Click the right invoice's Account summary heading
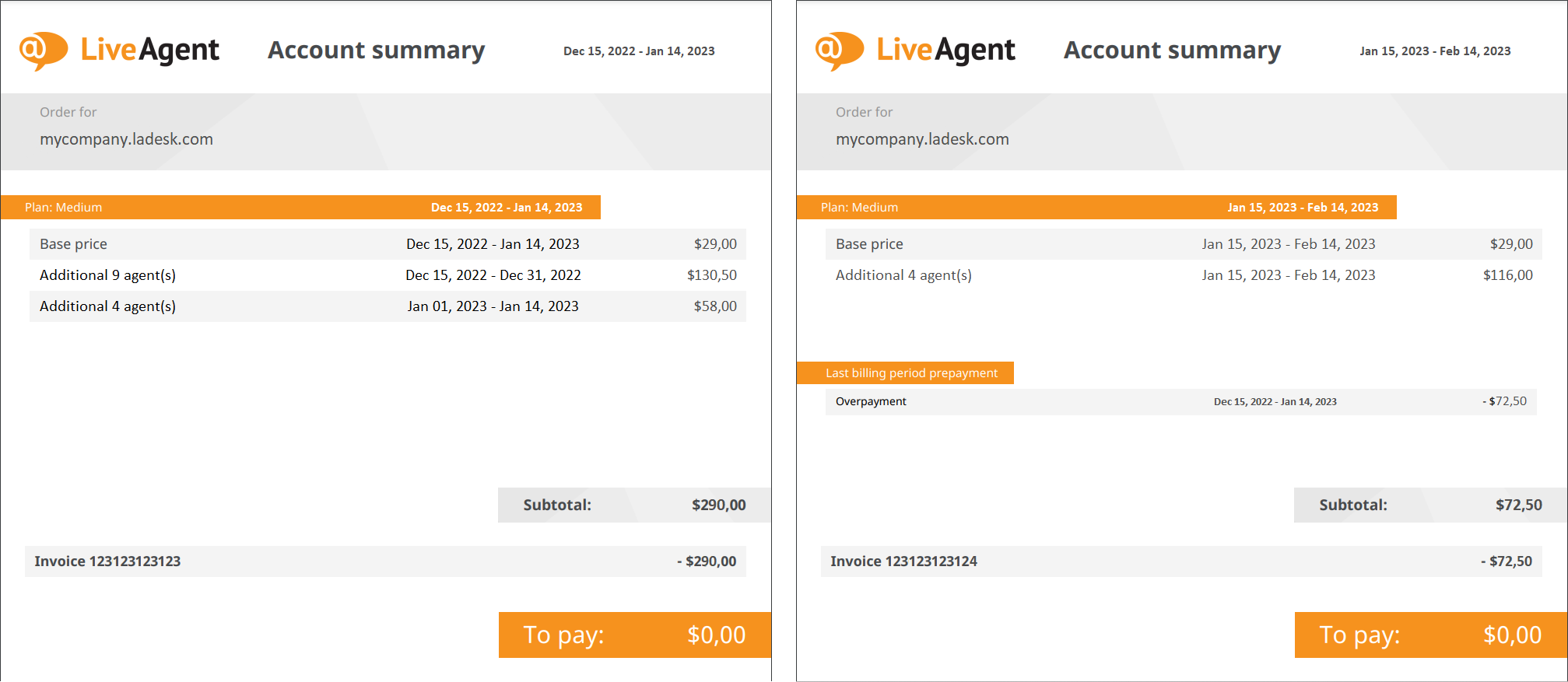The width and height of the screenshot is (1568, 682). click(x=1172, y=51)
